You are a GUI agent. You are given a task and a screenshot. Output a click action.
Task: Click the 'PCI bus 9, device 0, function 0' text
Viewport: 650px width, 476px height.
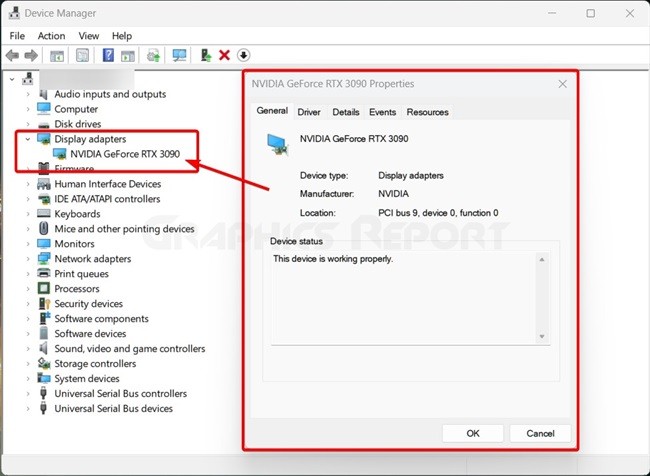pos(438,213)
